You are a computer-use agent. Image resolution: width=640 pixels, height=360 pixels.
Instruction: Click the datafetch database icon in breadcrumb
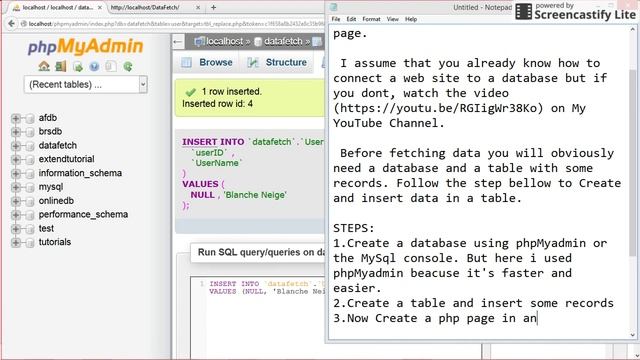258,42
